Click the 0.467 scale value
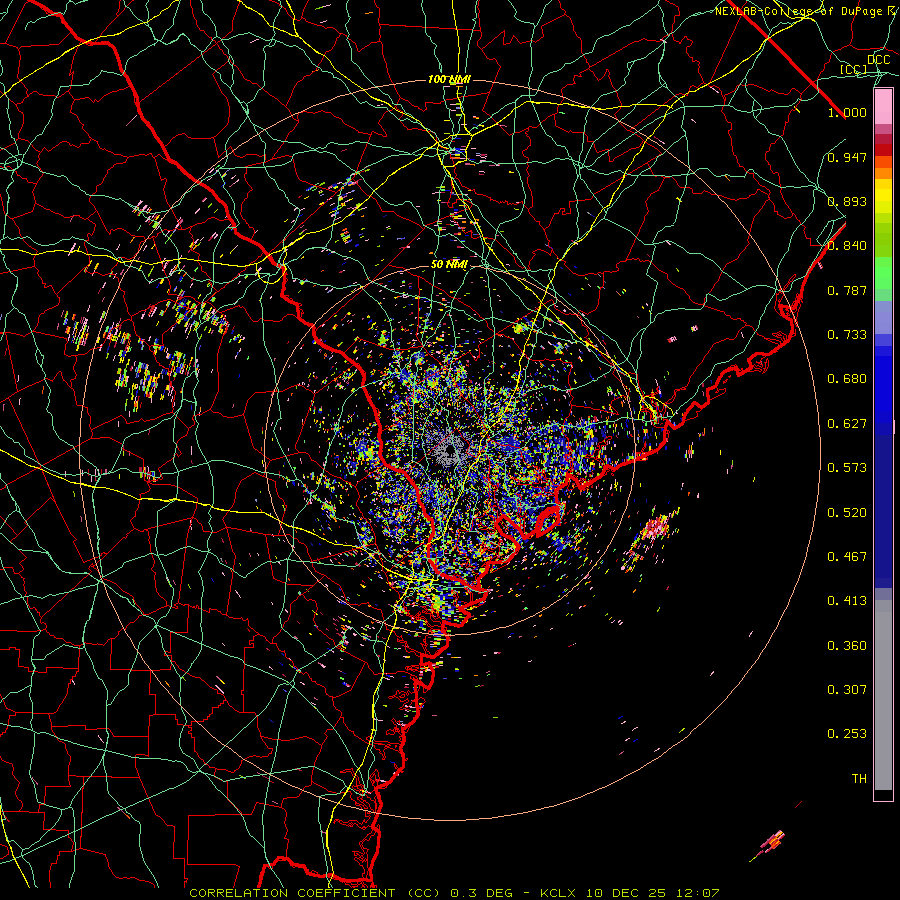 click(847, 556)
